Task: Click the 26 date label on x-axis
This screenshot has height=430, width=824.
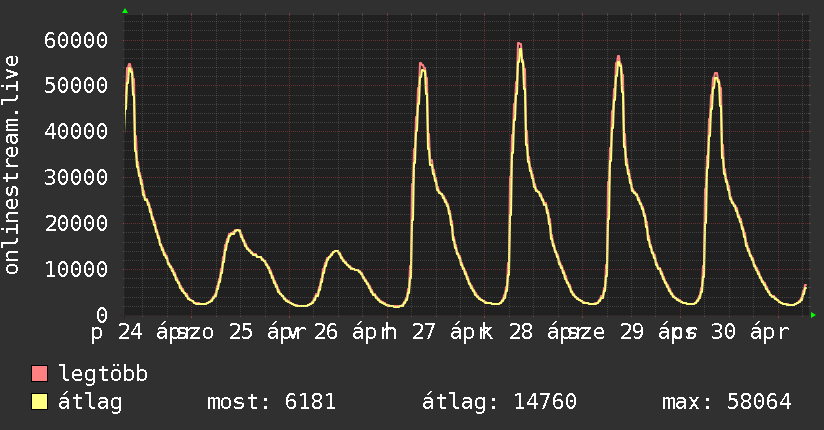Action: tap(326, 332)
